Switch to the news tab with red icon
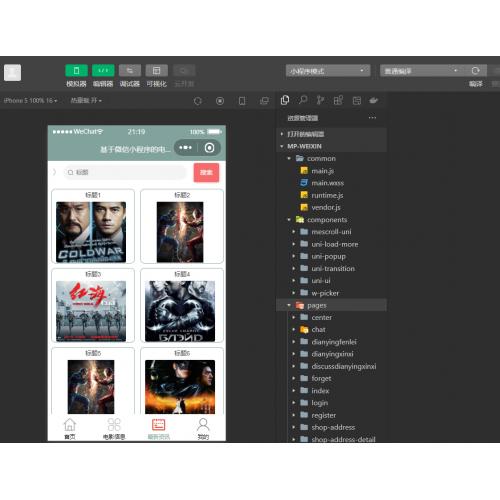The height and width of the screenshot is (500, 500). pos(159,429)
